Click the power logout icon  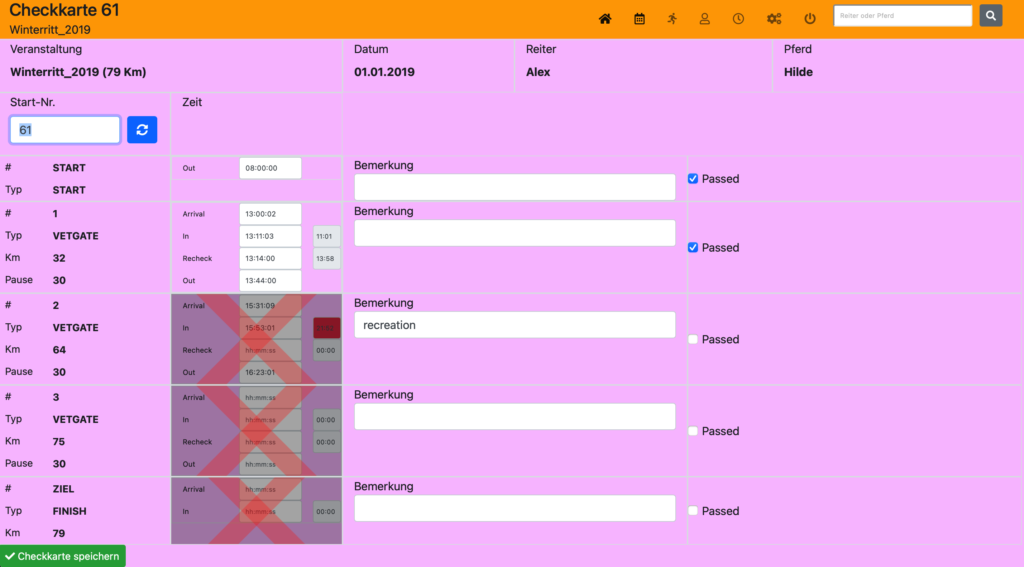[810, 19]
